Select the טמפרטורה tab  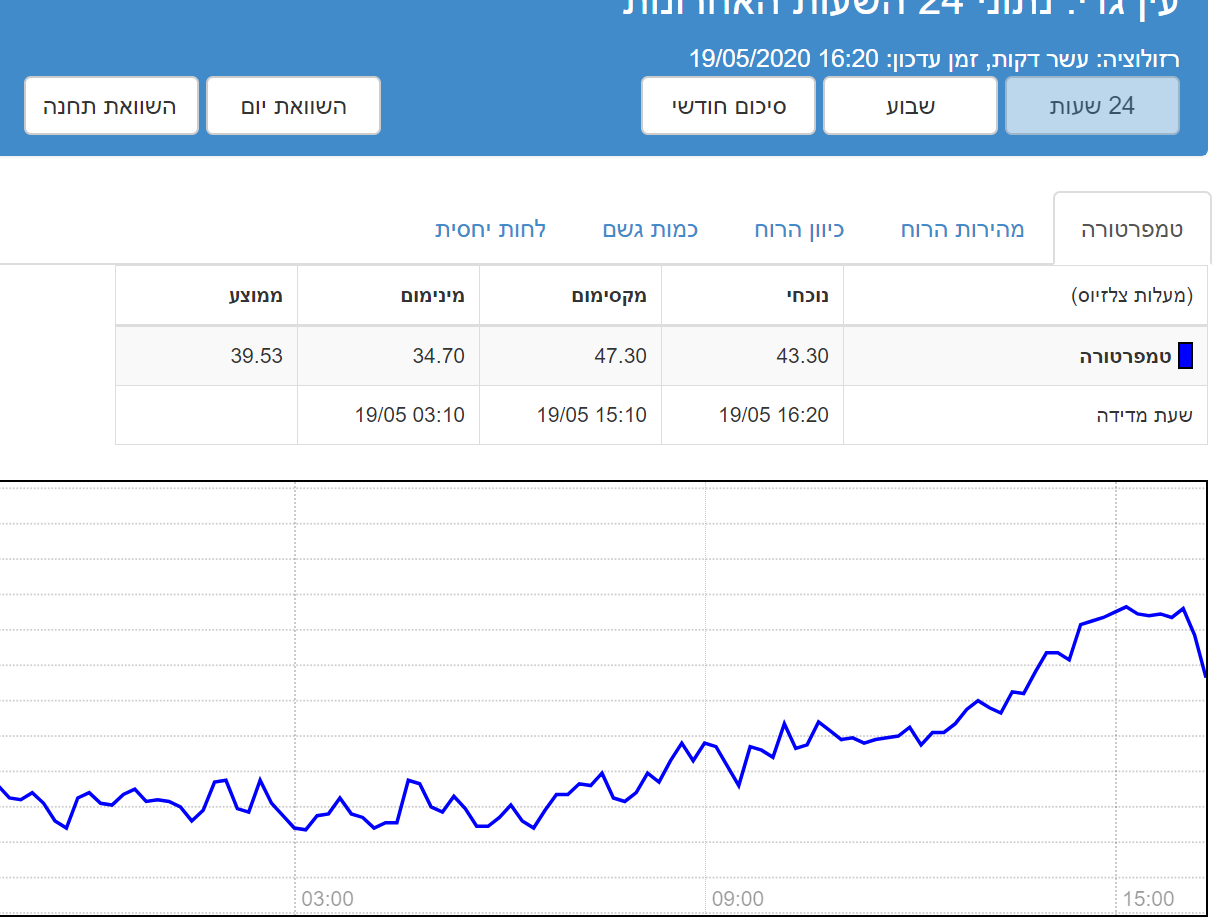click(x=1132, y=230)
